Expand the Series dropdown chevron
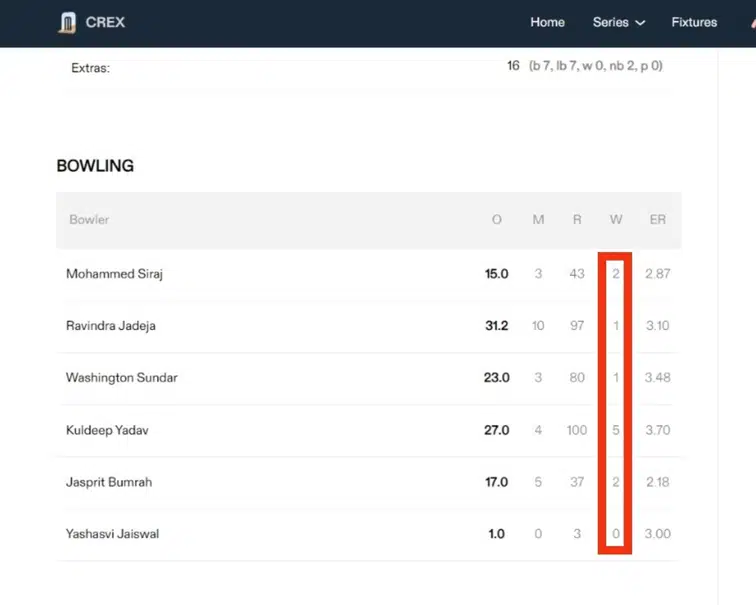 (x=640, y=23)
